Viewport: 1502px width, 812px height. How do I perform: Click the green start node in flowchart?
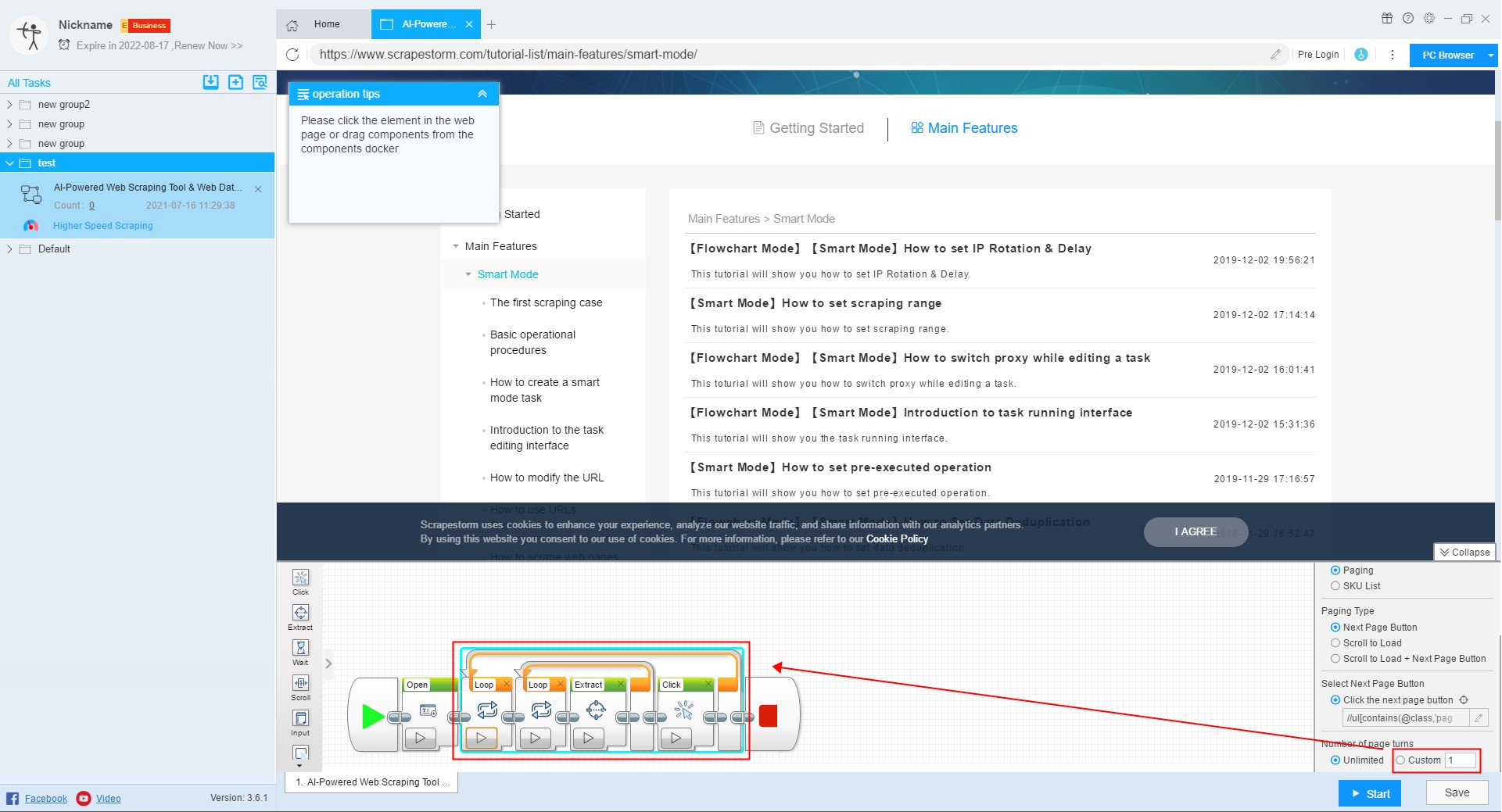tap(372, 716)
